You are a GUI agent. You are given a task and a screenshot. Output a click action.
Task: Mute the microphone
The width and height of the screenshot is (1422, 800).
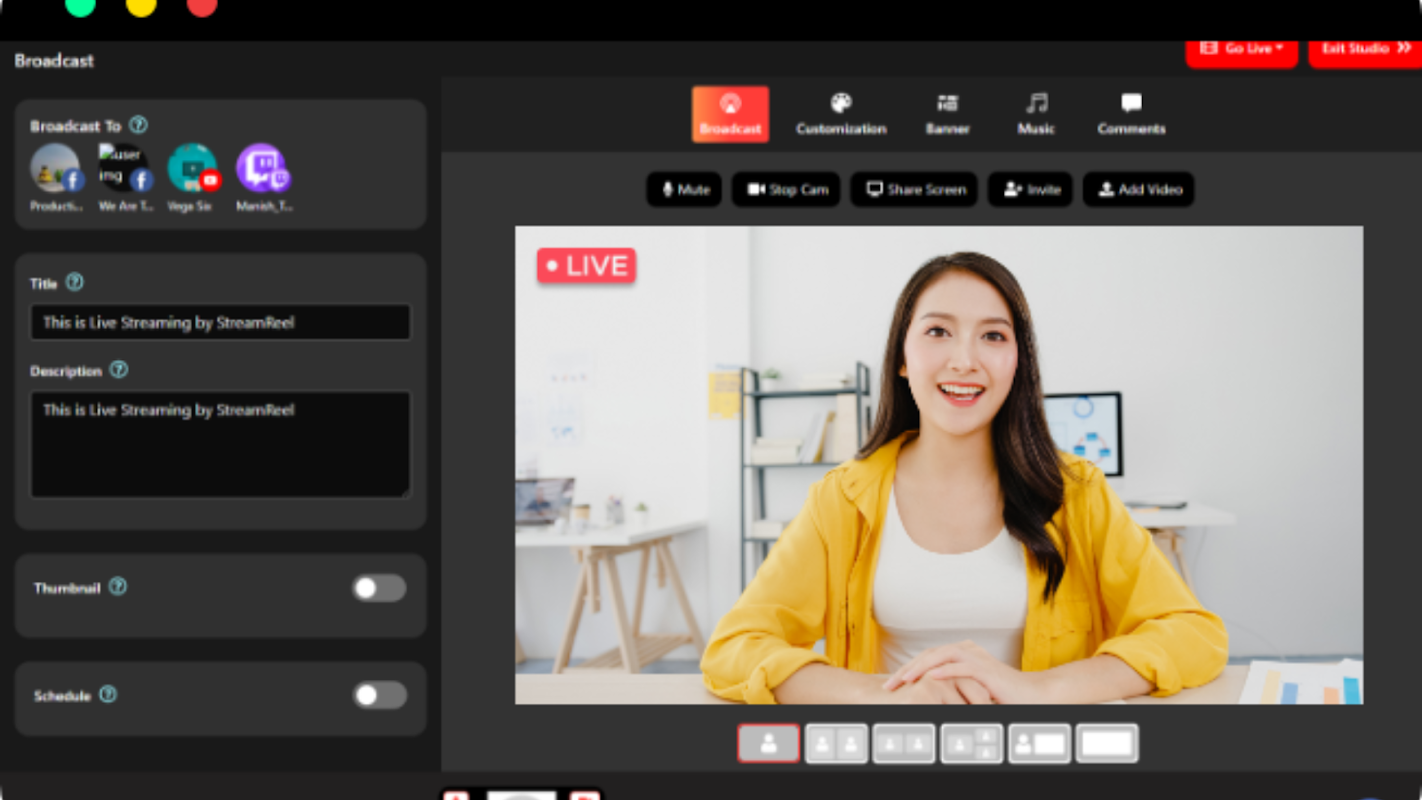tap(684, 189)
